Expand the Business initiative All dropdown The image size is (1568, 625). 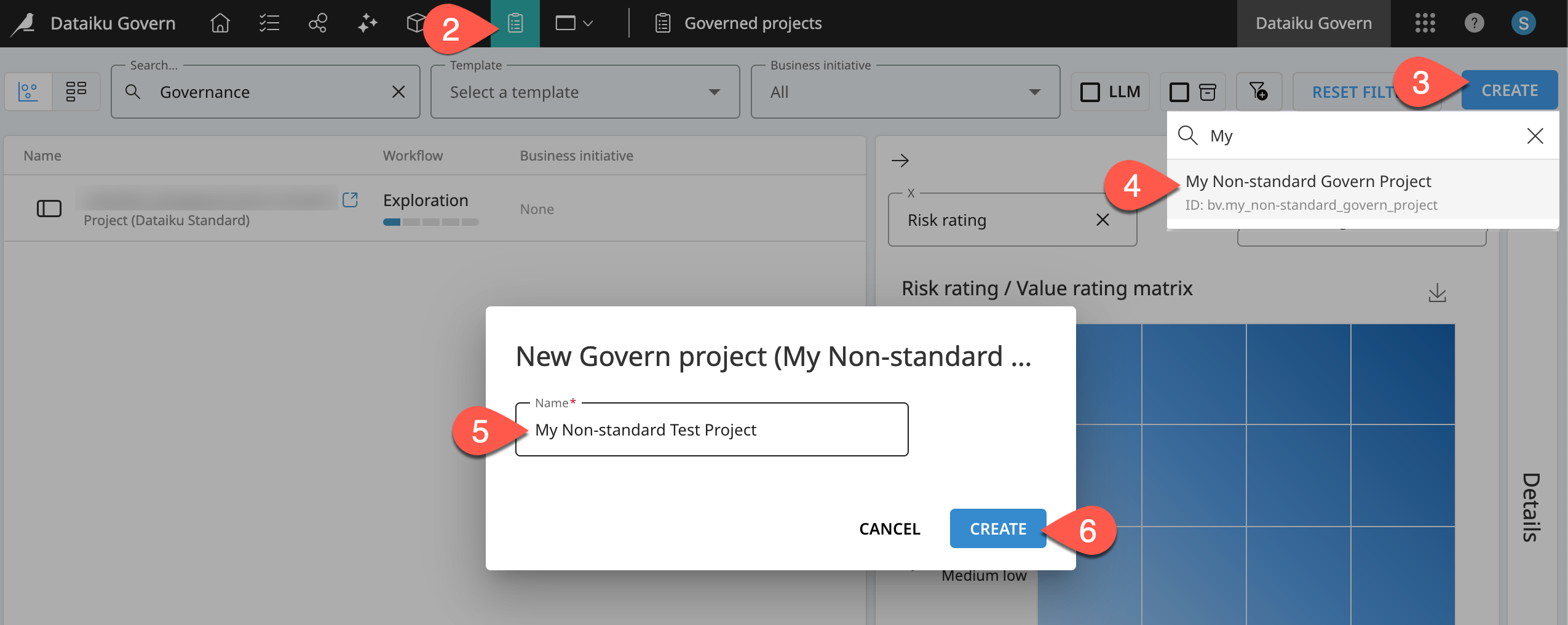904,92
